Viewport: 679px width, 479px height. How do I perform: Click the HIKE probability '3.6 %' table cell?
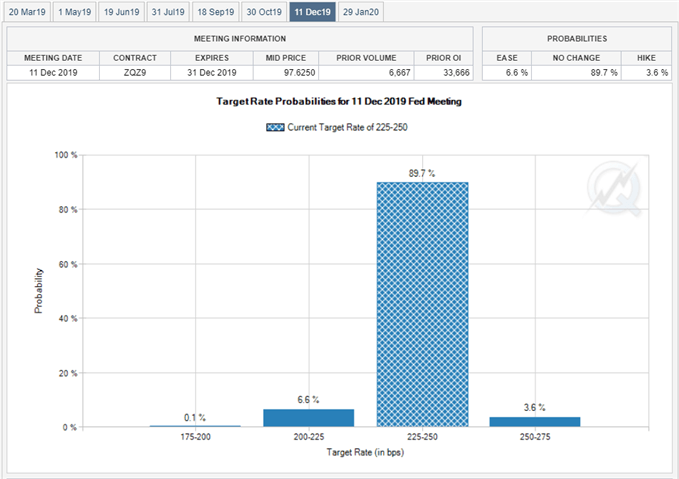pyautogui.click(x=647, y=73)
